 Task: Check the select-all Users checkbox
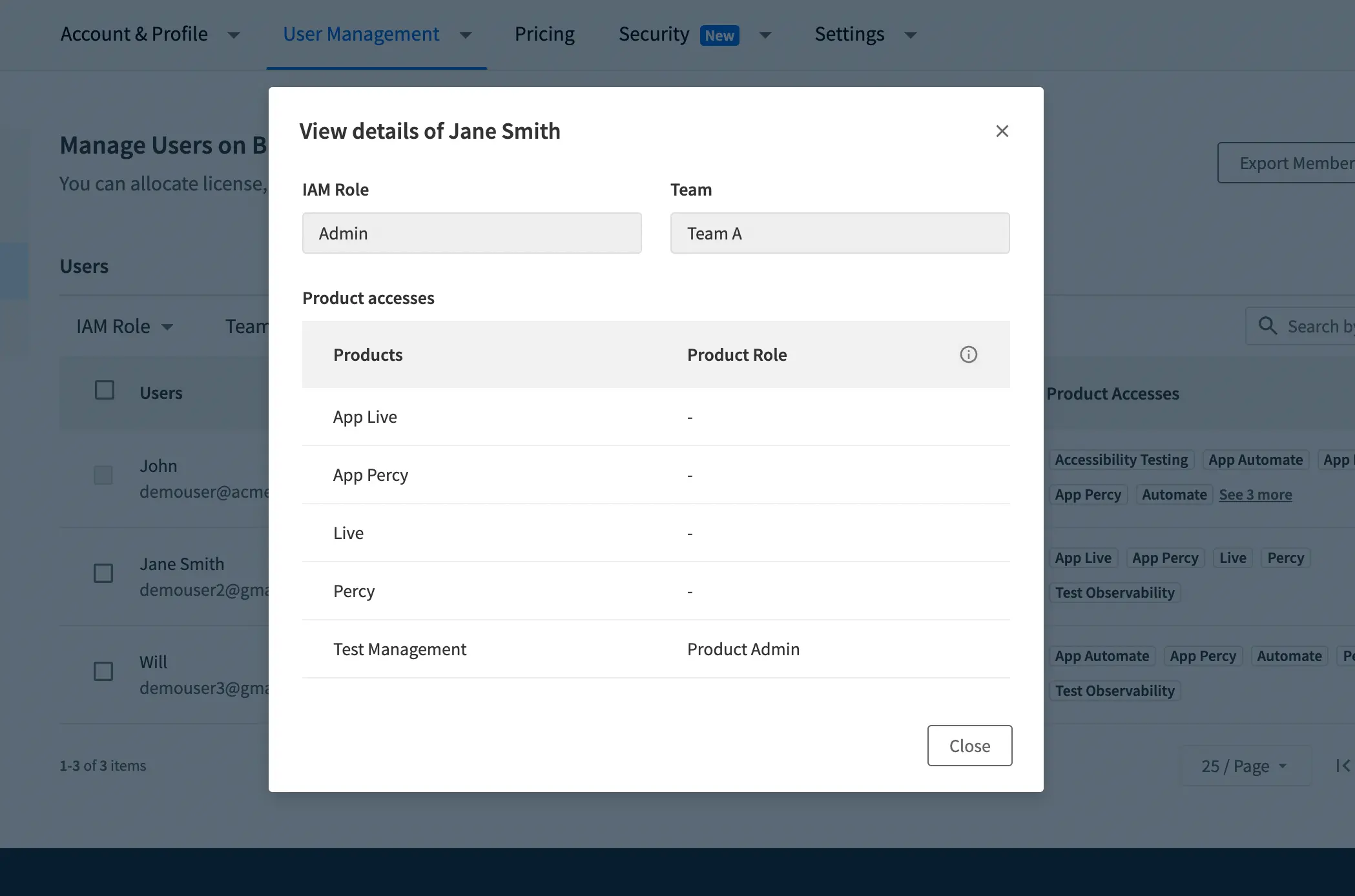pos(104,390)
